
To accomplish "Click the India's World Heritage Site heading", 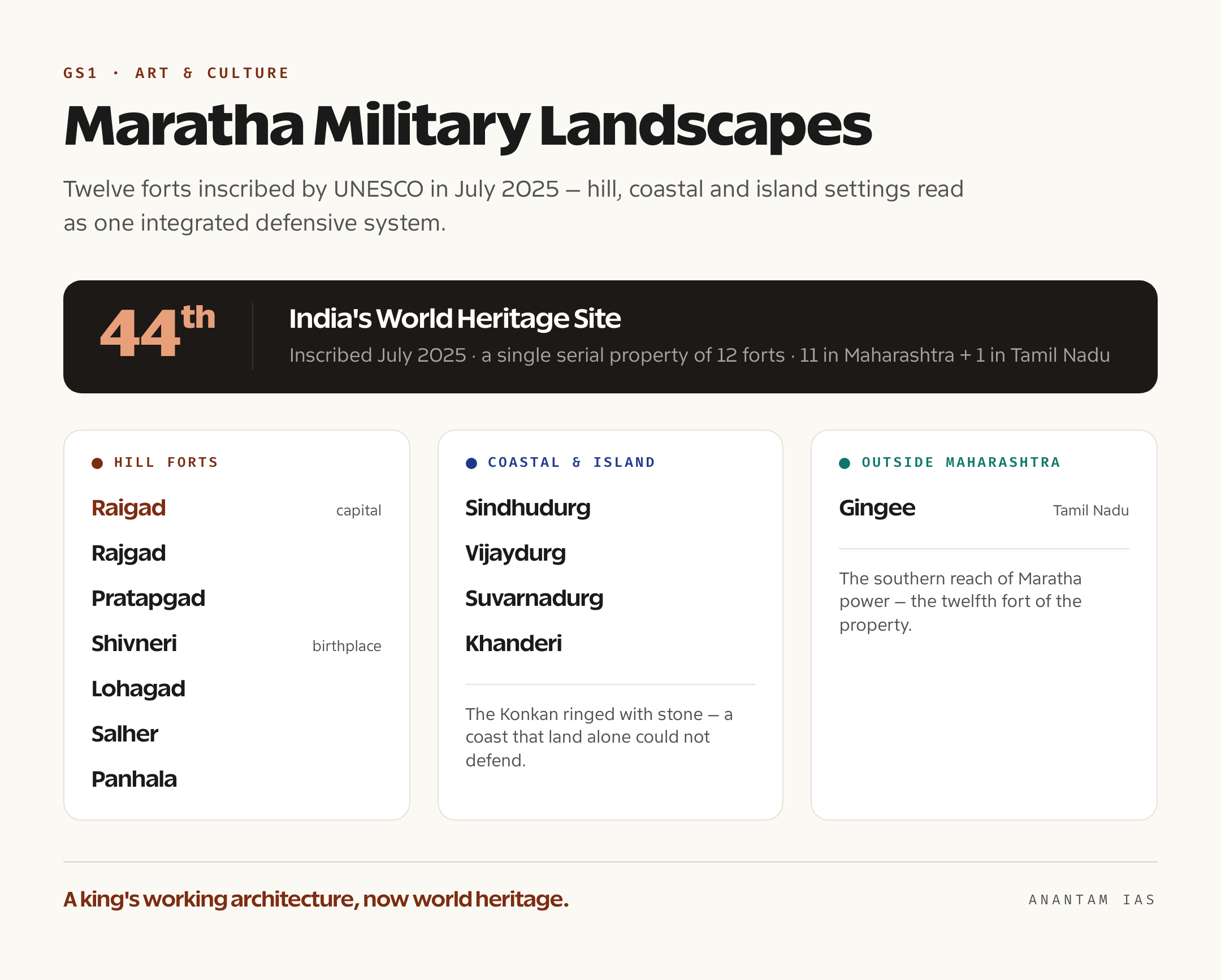I will [454, 318].
